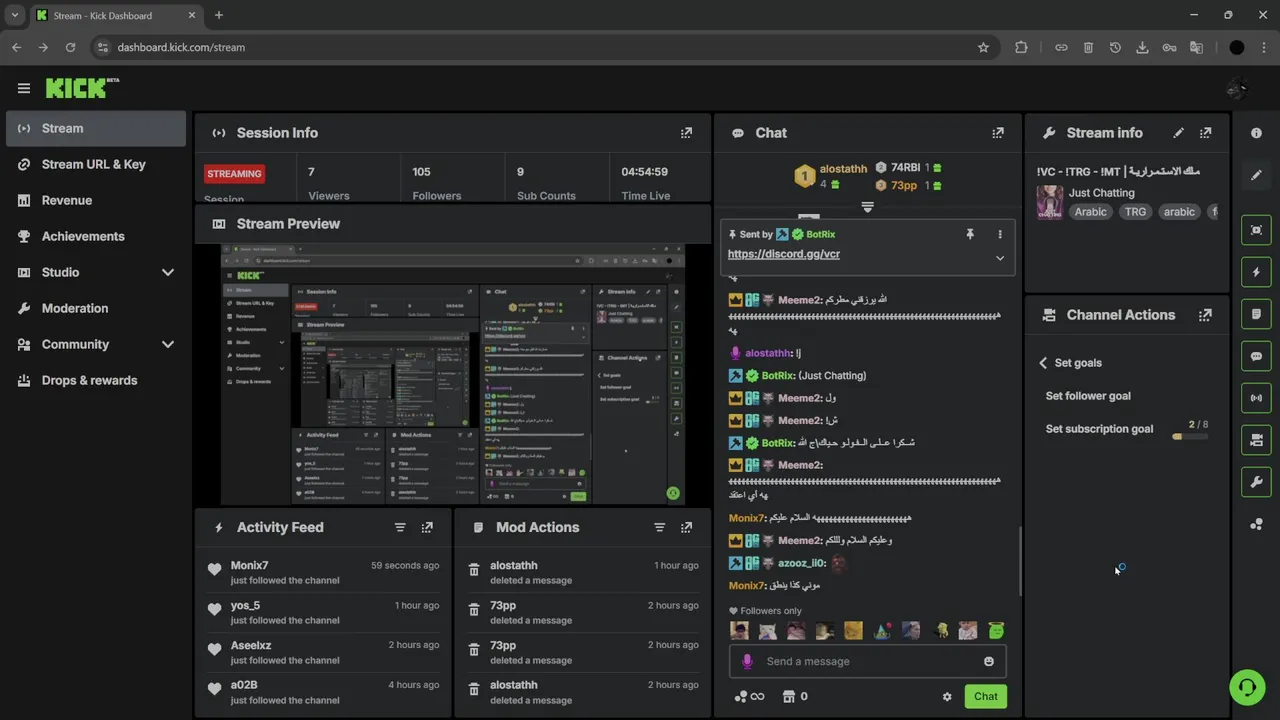Click Set subscription goal

pyautogui.click(x=1099, y=429)
